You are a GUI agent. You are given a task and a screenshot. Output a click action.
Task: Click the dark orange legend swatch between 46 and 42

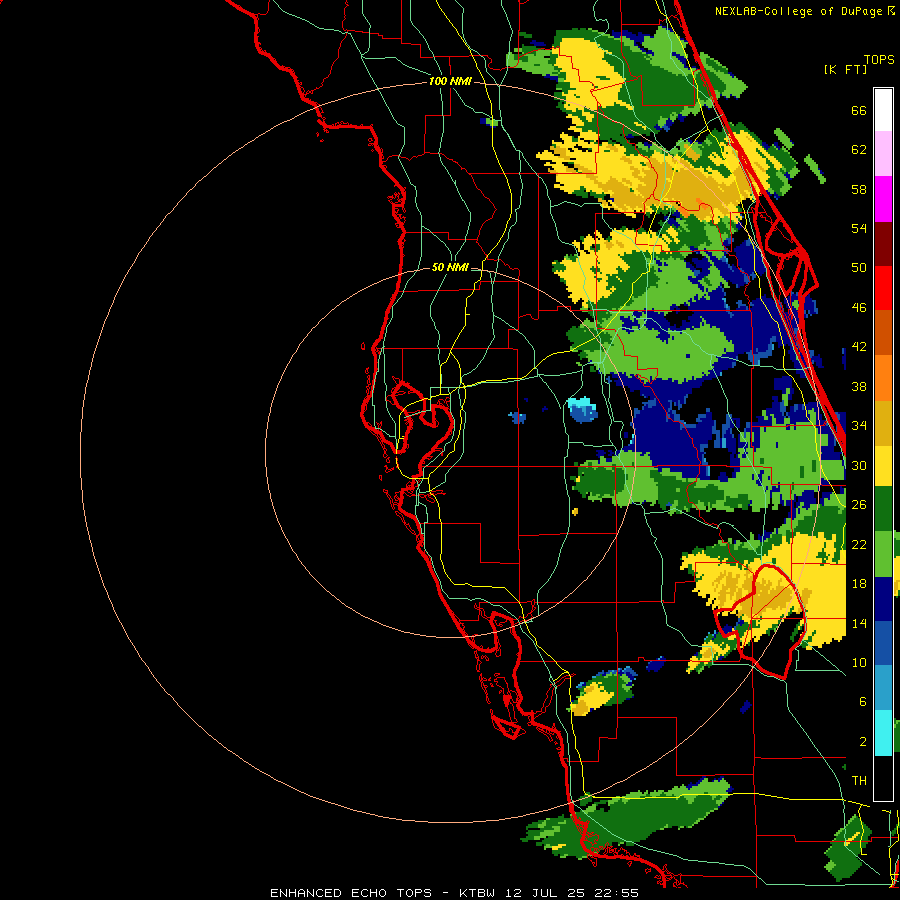click(883, 332)
